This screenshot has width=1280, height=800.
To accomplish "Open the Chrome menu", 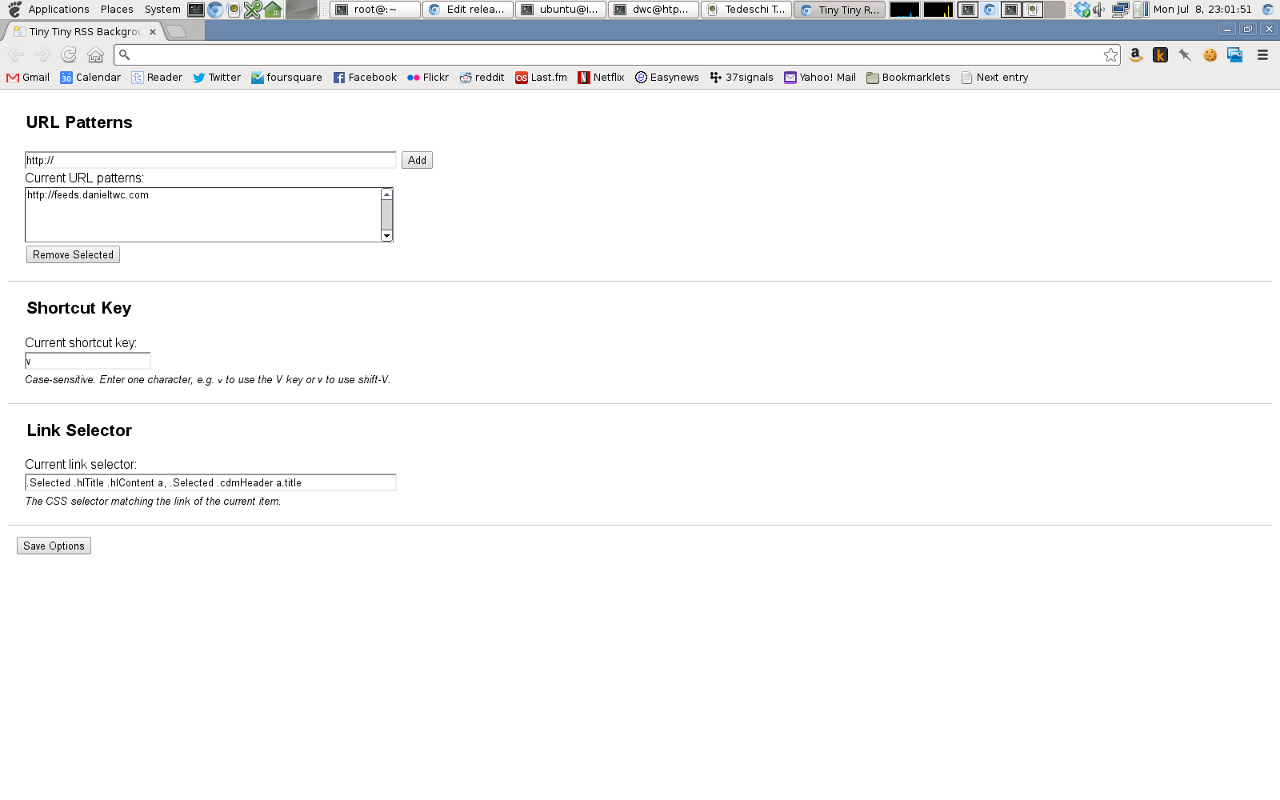I will click(x=1262, y=55).
